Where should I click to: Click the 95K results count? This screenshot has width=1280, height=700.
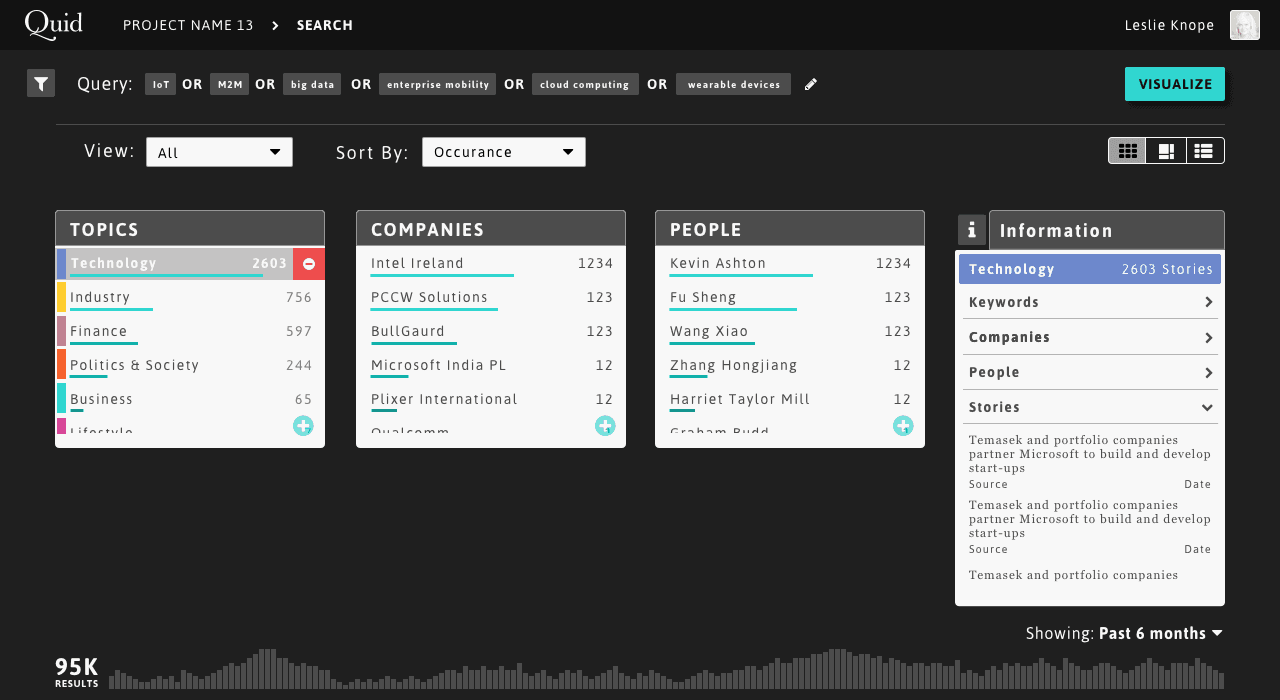point(77,672)
